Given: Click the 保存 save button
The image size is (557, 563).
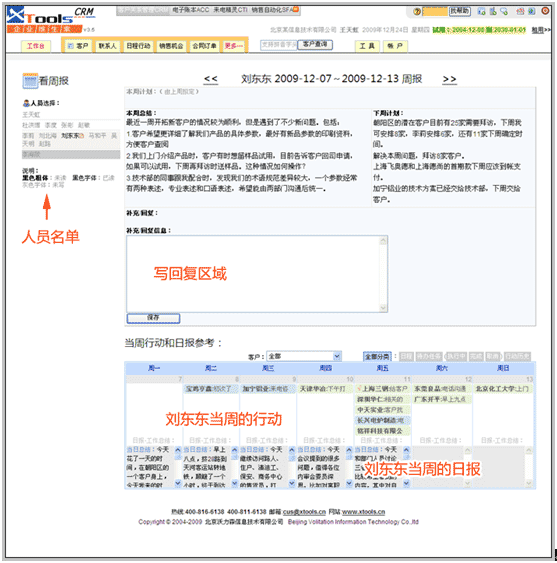Looking at the screenshot, I should click(x=153, y=318).
